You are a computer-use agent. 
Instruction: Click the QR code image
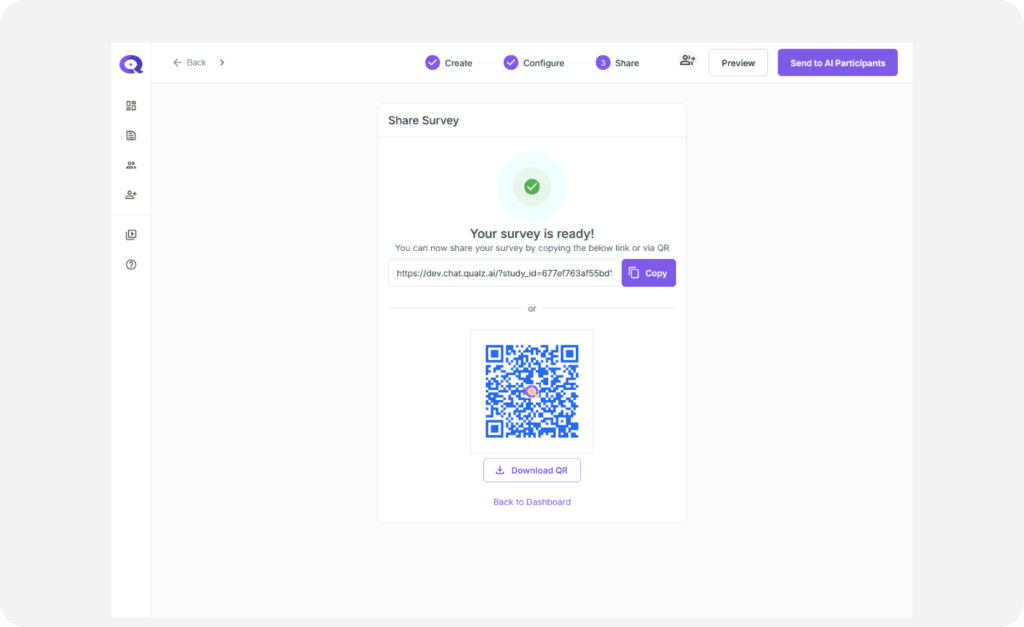(x=532, y=391)
